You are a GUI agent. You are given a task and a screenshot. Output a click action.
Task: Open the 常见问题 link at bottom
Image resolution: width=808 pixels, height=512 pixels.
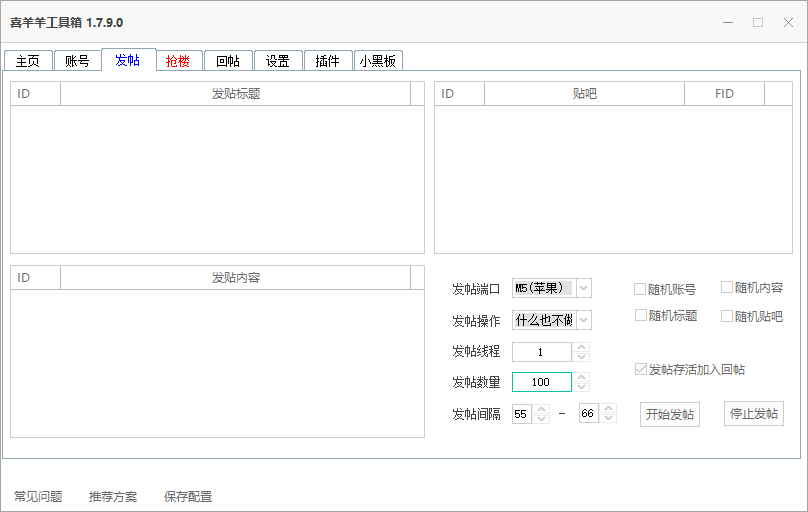click(38, 497)
